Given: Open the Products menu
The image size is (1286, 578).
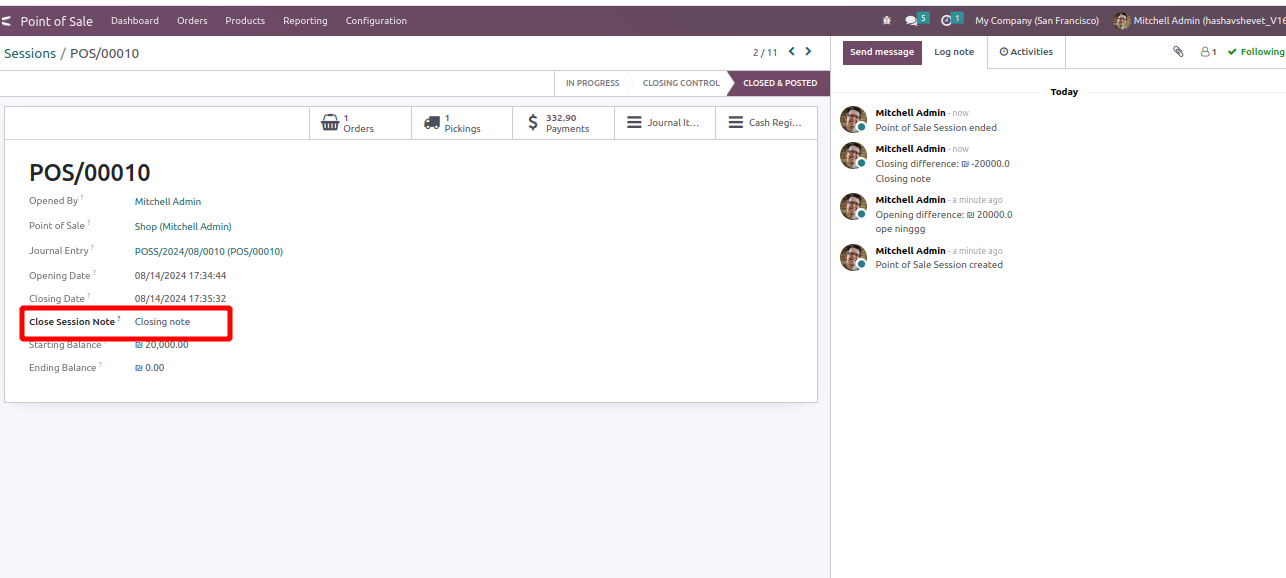Looking at the screenshot, I should 245,21.
